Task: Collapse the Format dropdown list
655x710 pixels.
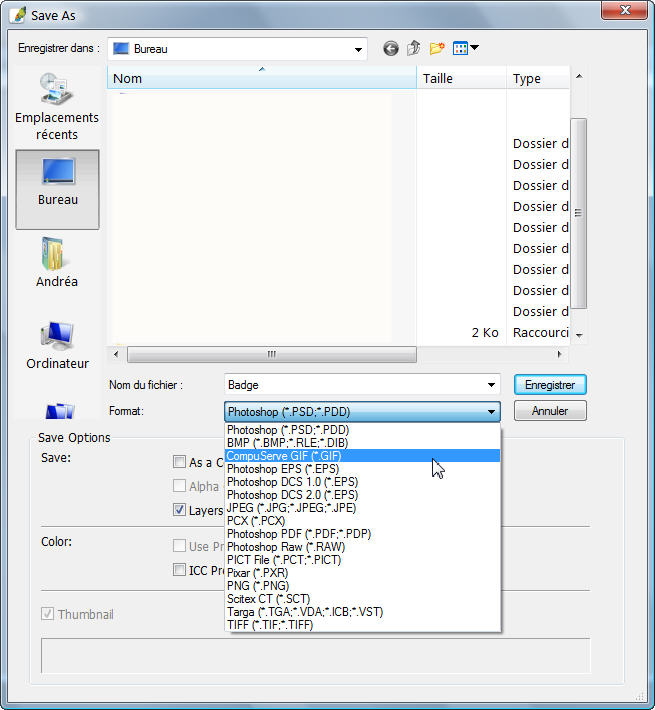Action: point(491,412)
